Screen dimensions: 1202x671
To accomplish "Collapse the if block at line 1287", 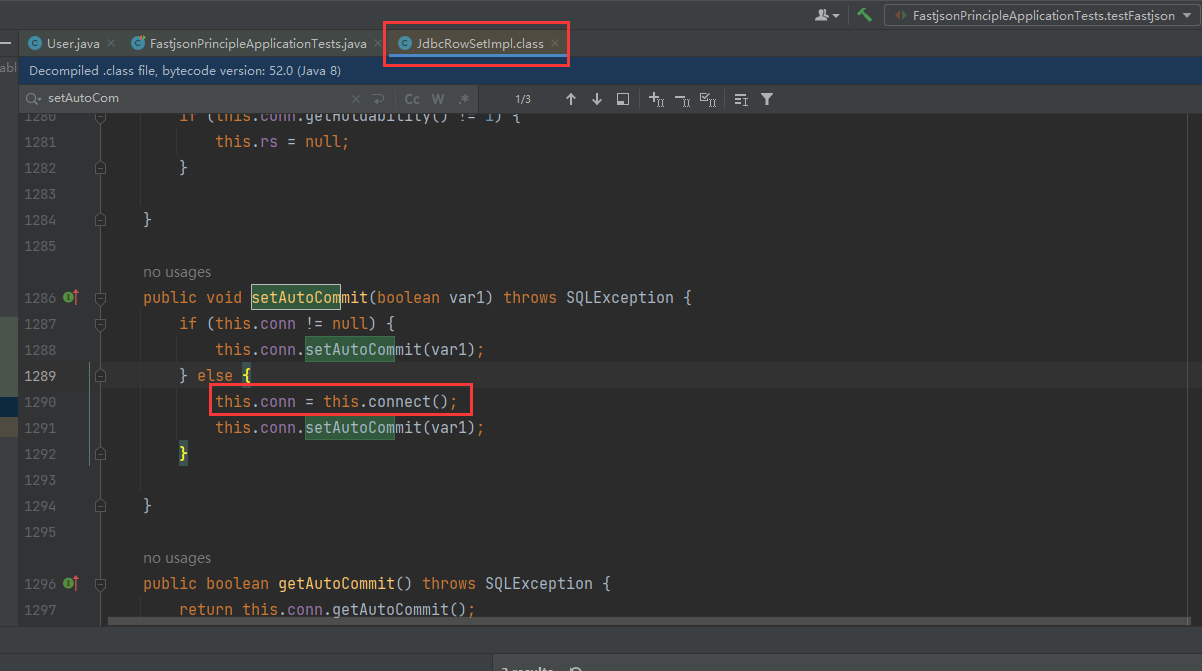I will tap(100, 324).
